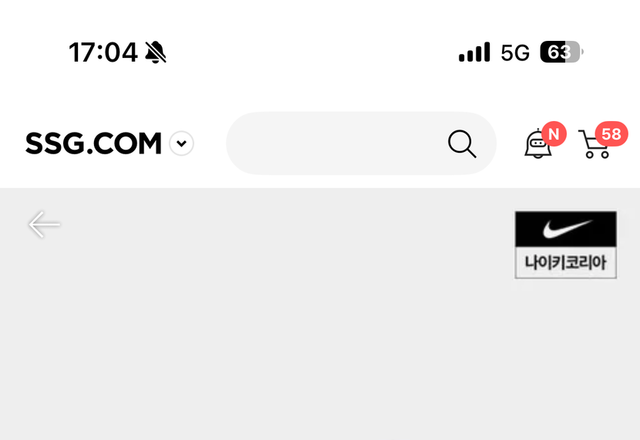640x440 pixels.
Task: Open the 나이키코리아 brand label
Action: click(566, 262)
